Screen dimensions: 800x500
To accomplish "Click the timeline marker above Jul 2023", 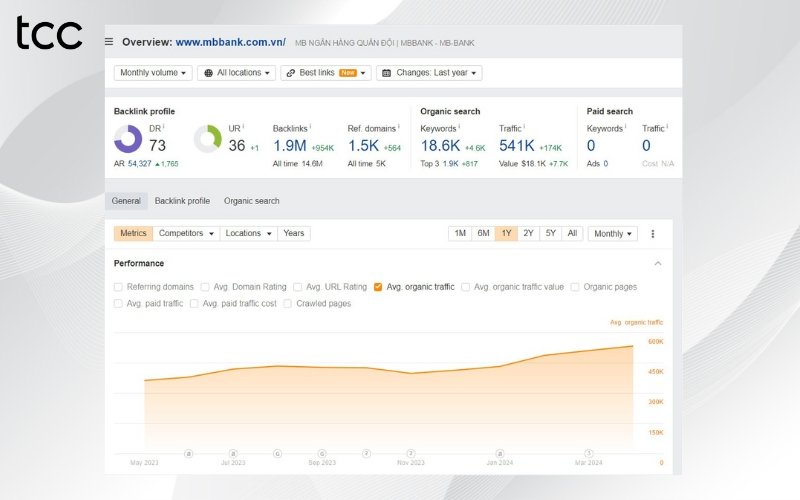I will pos(233,453).
